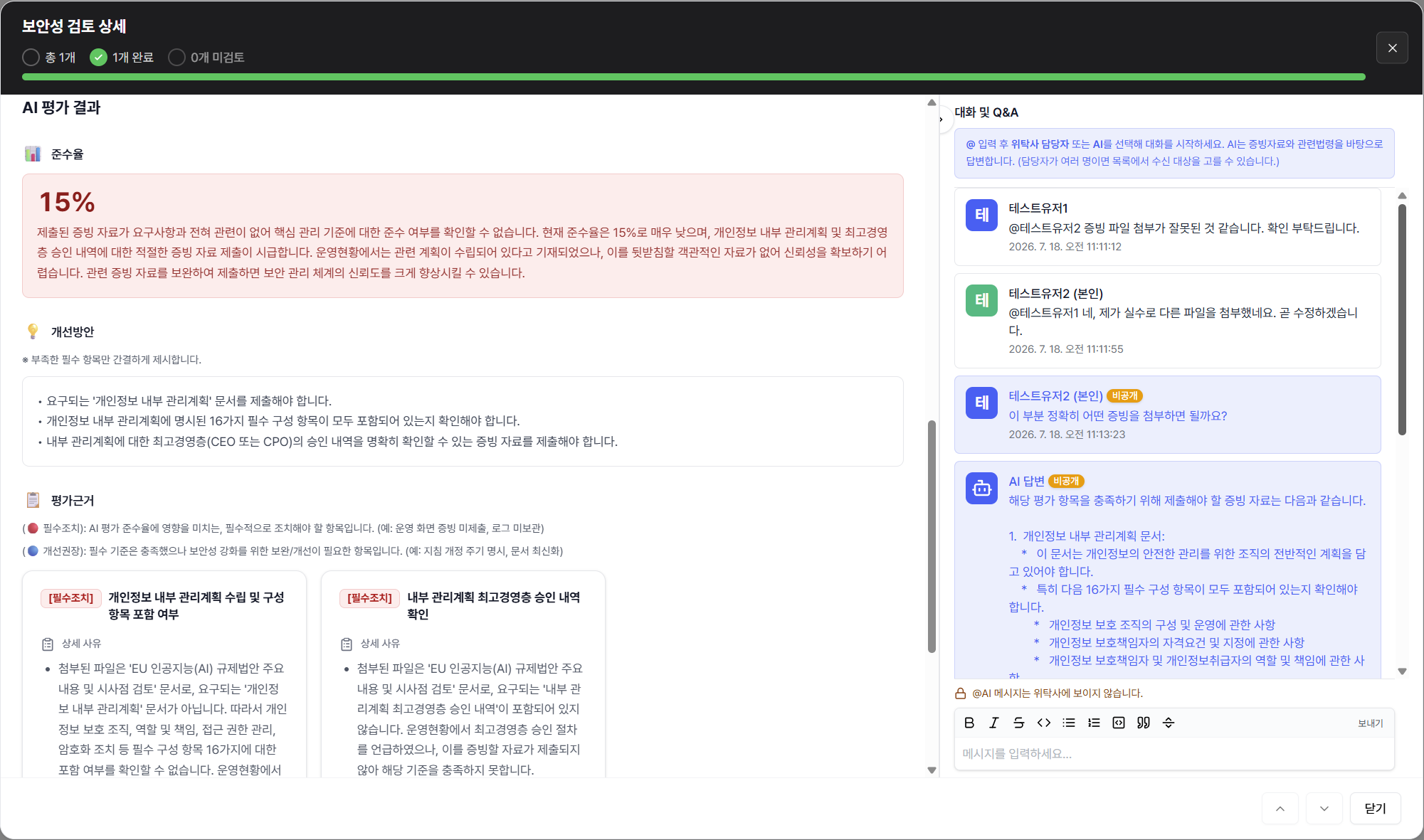Click the 닫기 button
This screenshot has width=1424, height=840.
(1375, 809)
